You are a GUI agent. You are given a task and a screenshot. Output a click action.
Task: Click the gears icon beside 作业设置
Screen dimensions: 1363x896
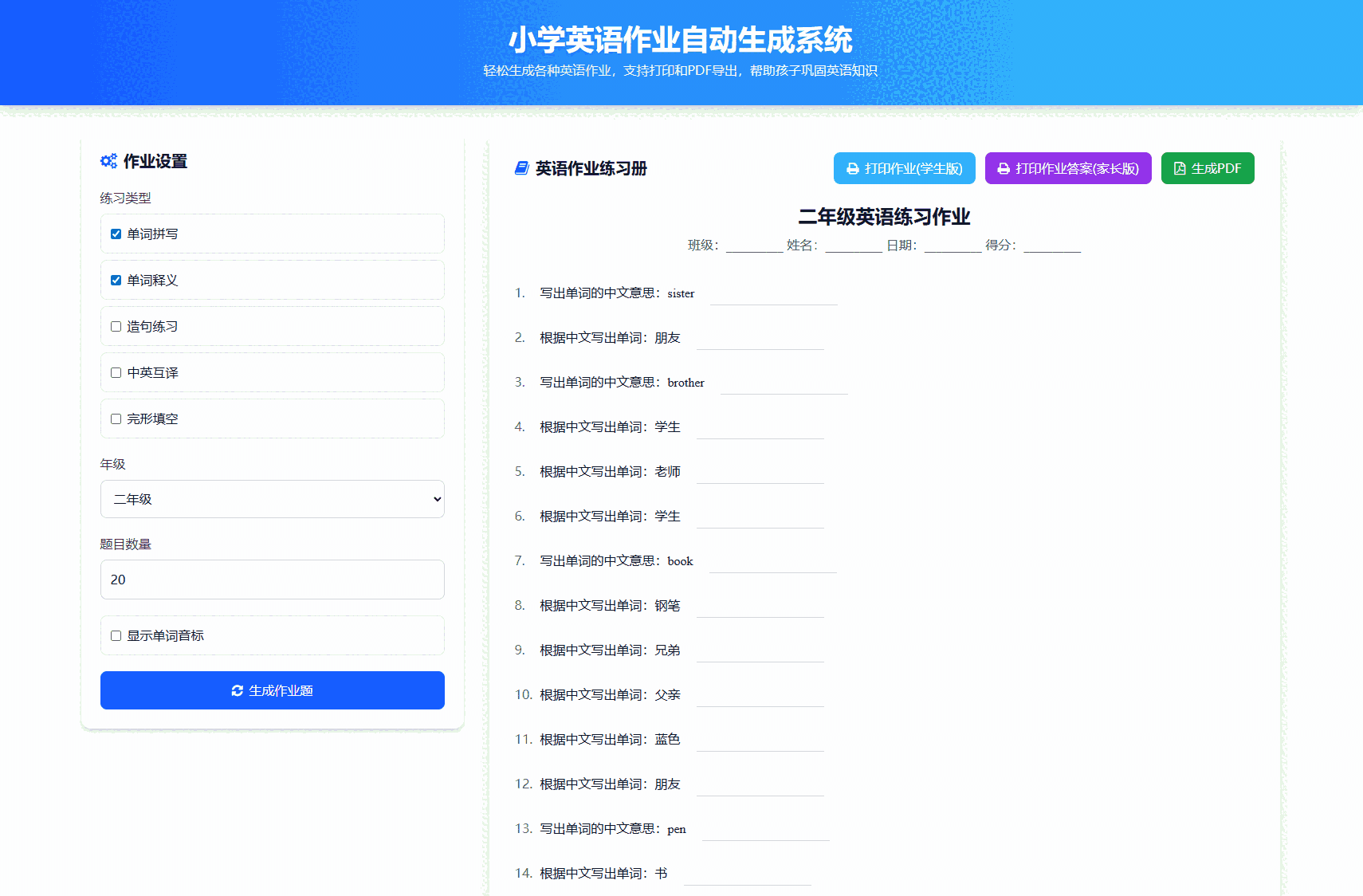pos(108,161)
